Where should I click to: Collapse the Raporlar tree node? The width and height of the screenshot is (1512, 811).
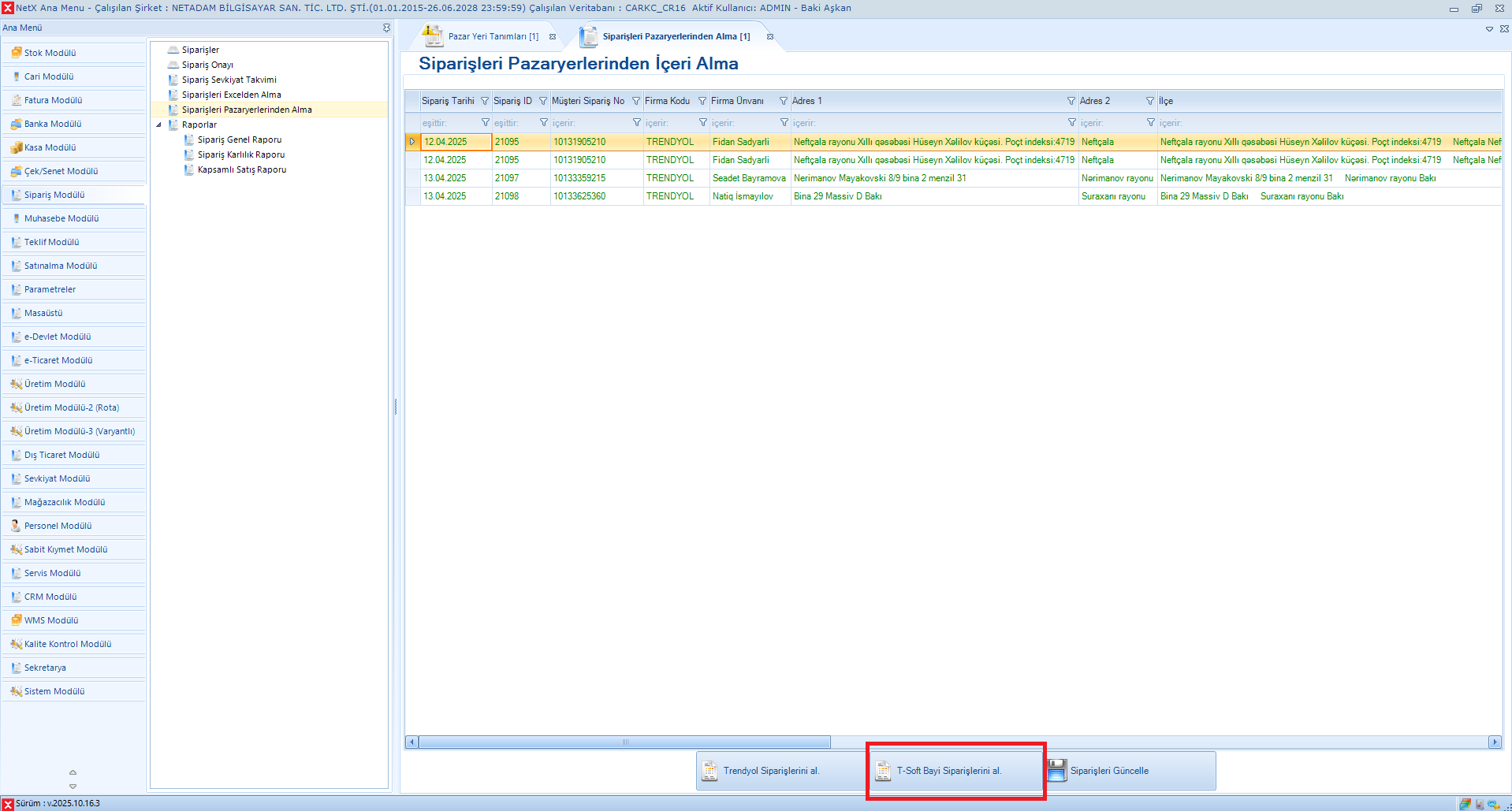coord(158,125)
